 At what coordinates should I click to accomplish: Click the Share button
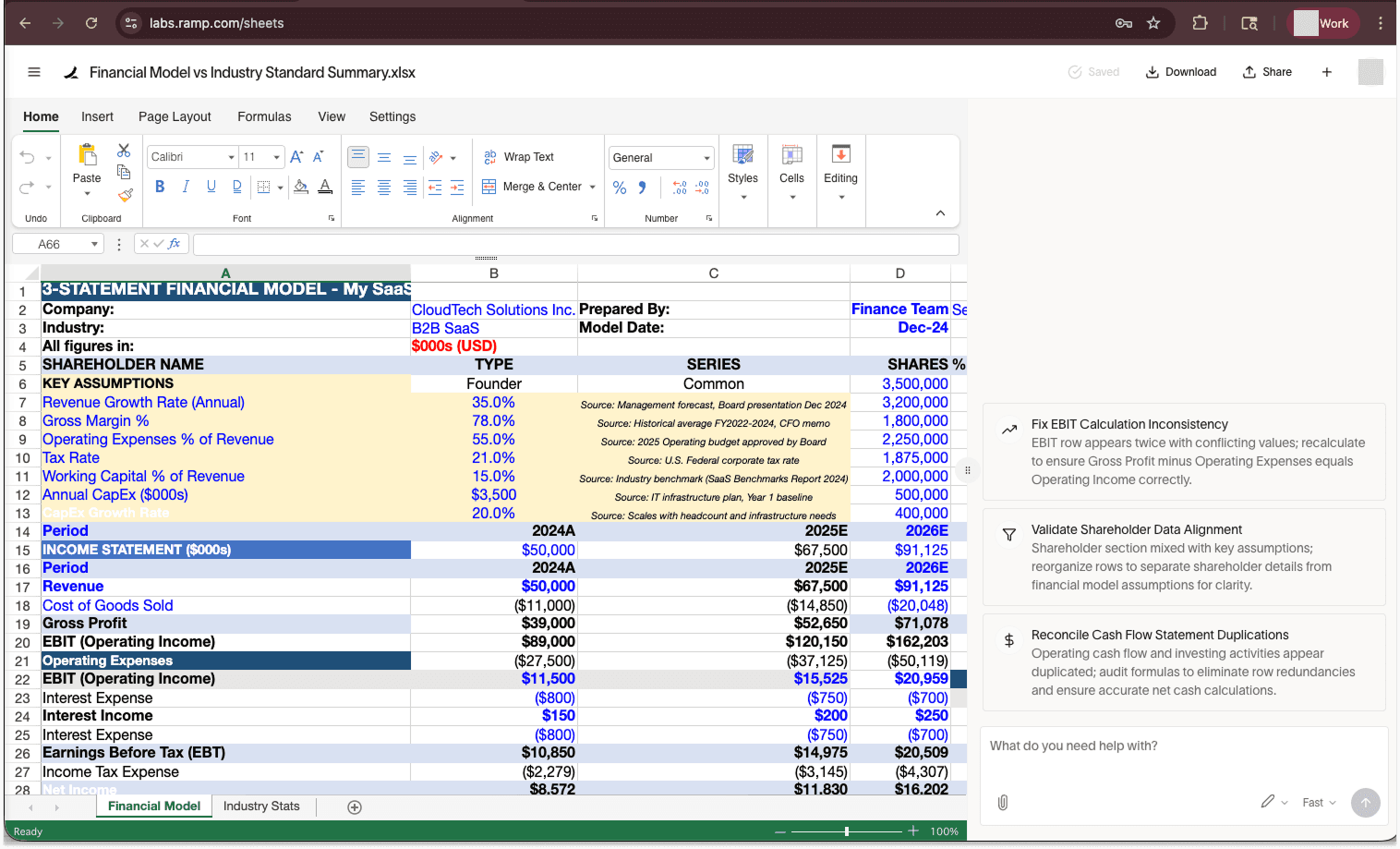click(x=1267, y=71)
